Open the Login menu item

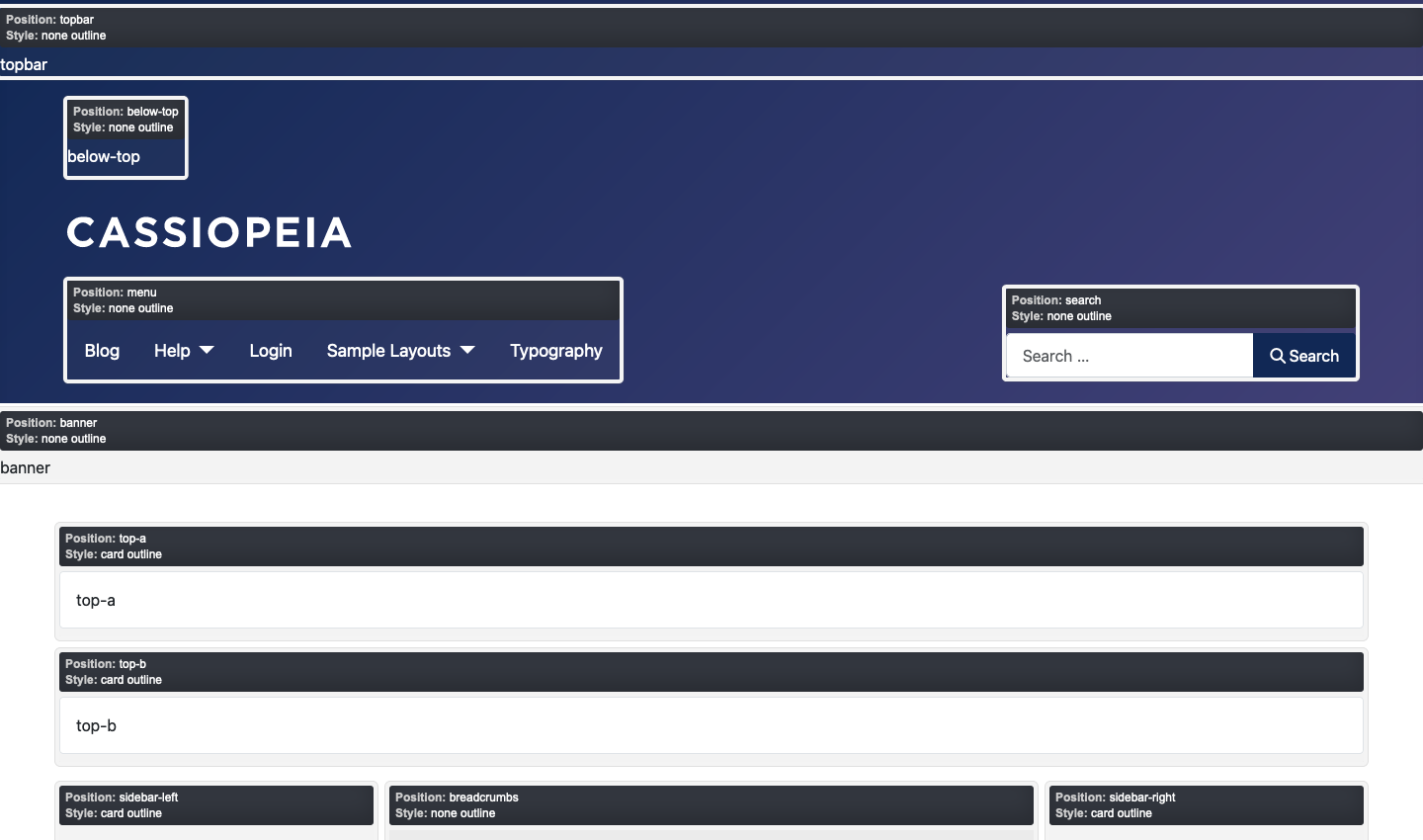coord(271,351)
